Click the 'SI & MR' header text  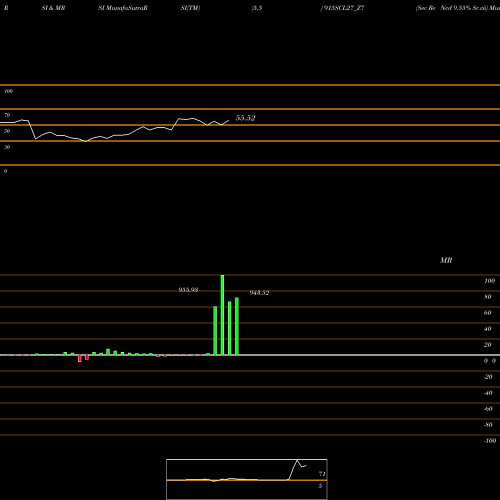click(x=53, y=8)
